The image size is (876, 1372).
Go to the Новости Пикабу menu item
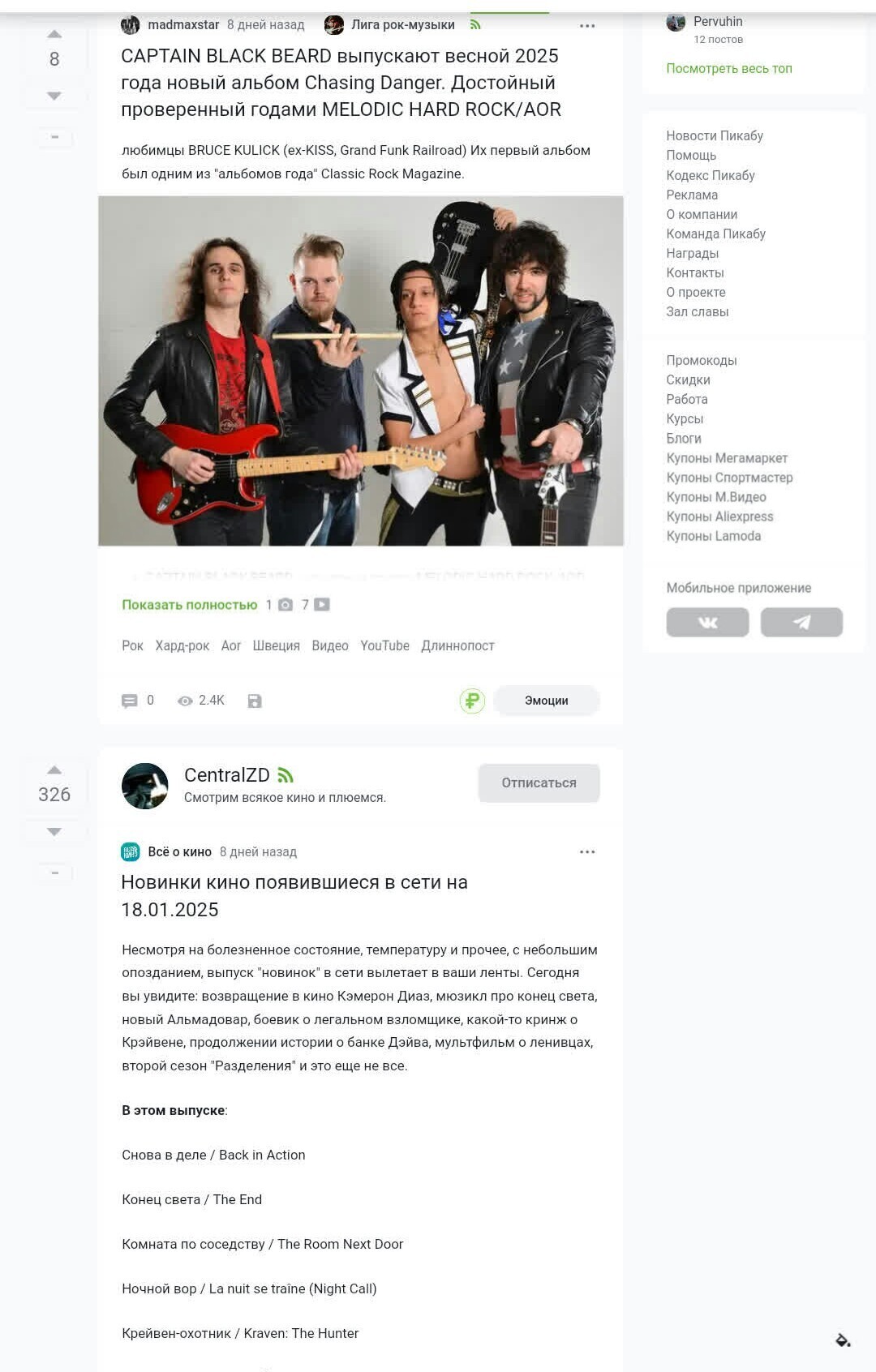tap(715, 135)
